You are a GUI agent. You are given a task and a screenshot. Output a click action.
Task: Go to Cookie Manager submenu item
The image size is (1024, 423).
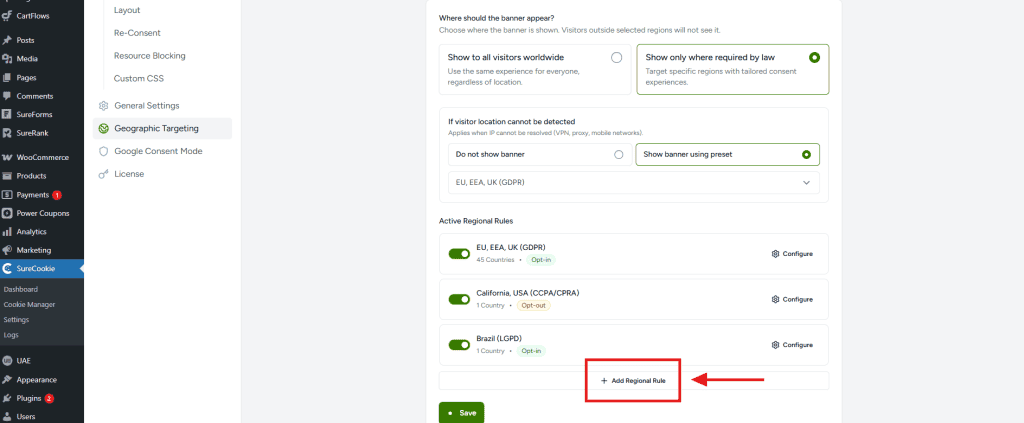29,304
